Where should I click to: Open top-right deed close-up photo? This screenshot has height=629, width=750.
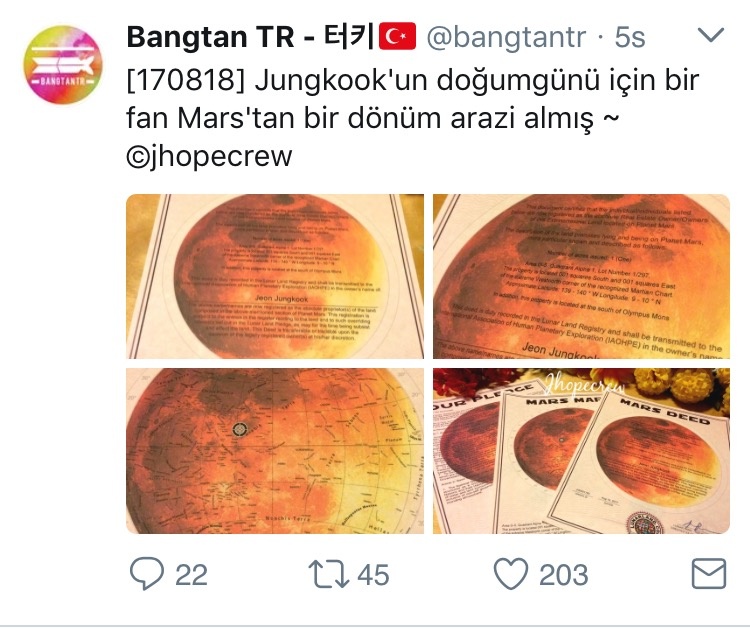click(582, 276)
